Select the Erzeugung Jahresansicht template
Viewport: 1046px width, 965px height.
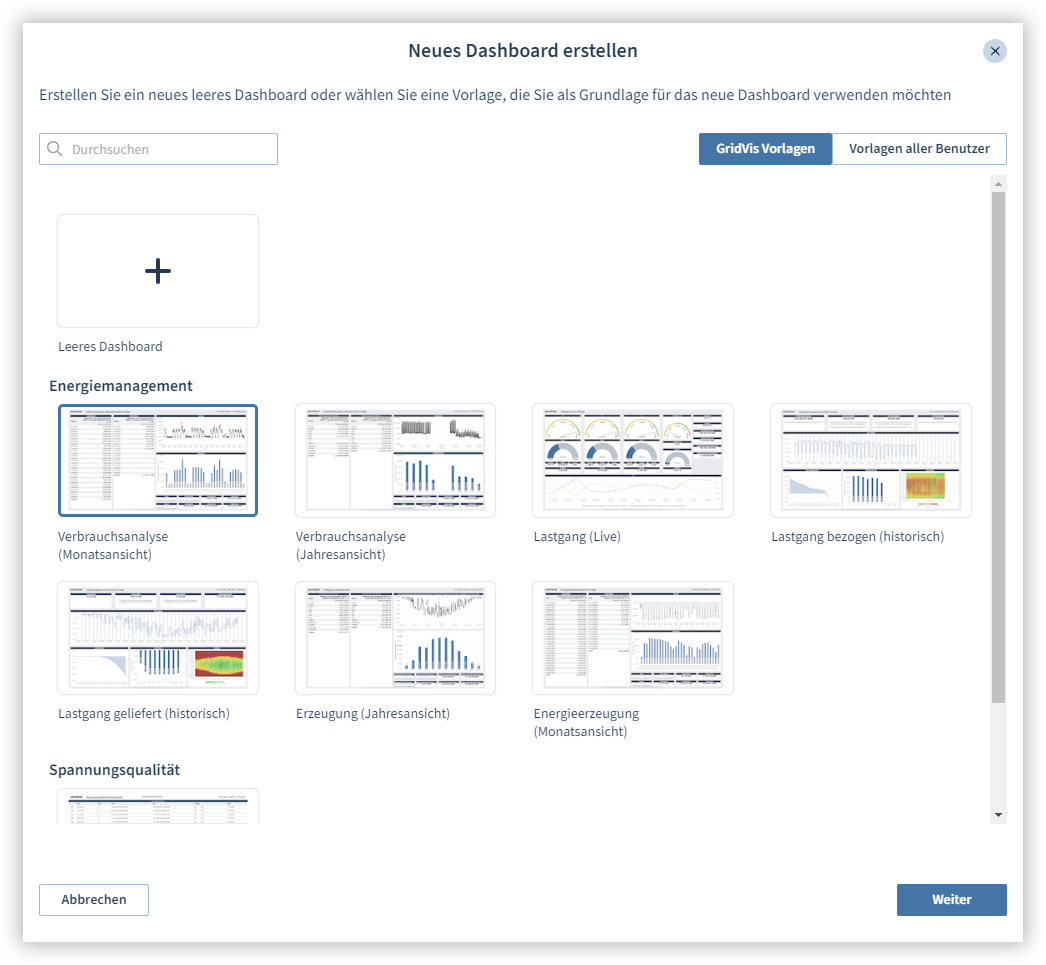pyautogui.click(x=395, y=637)
